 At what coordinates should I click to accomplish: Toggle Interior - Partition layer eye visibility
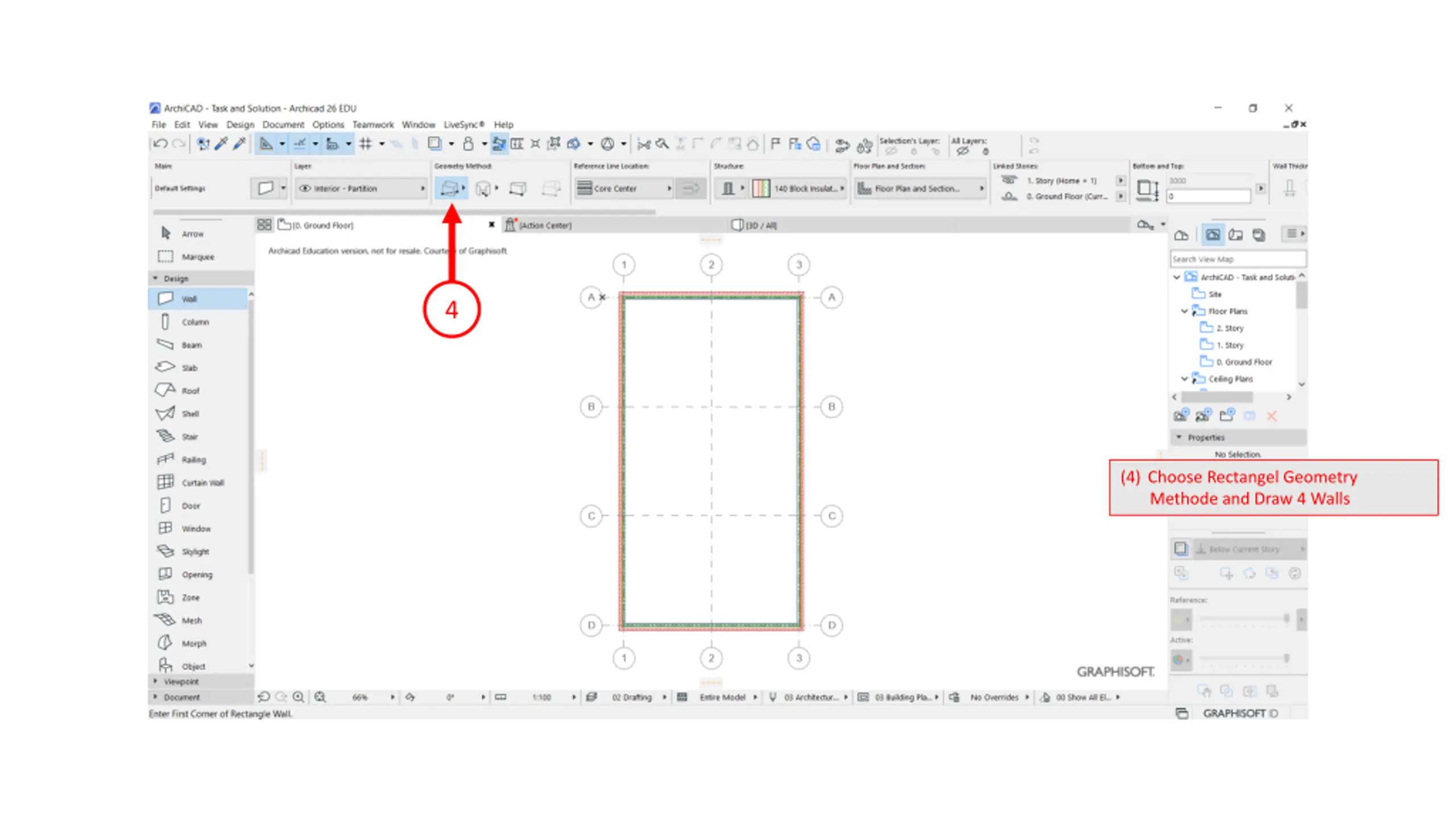pyautogui.click(x=305, y=188)
